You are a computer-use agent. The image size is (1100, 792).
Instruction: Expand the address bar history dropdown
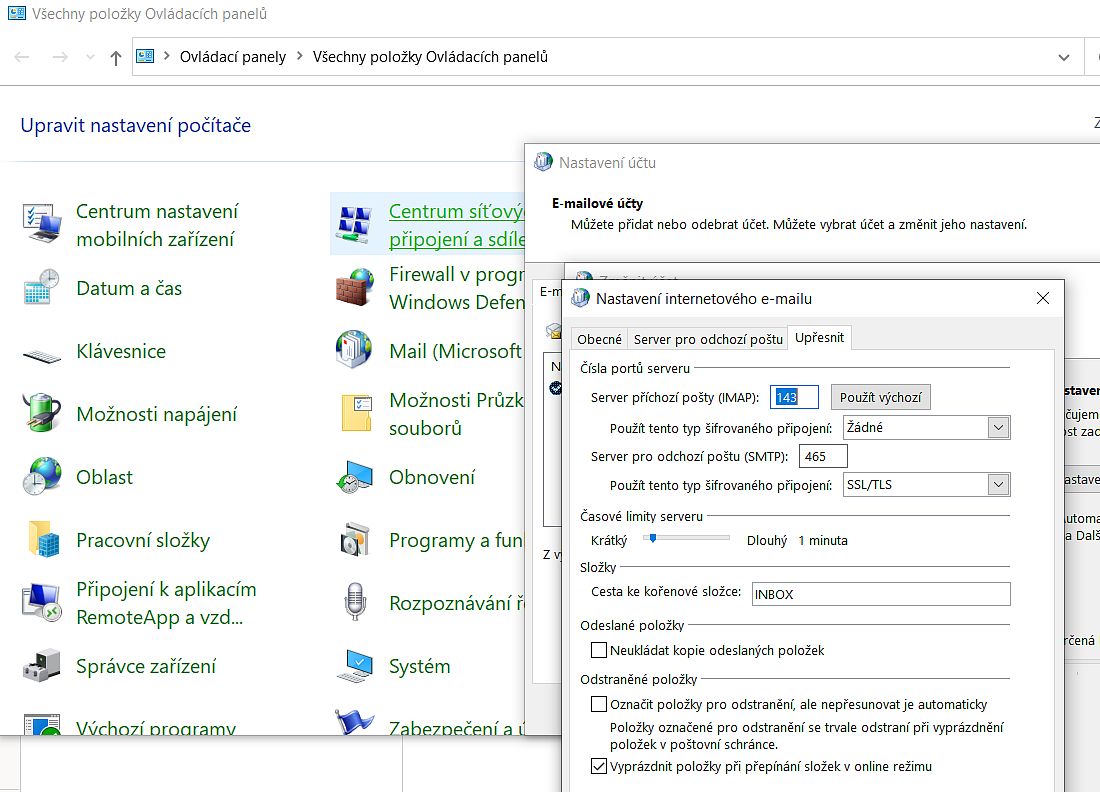tap(1064, 57)
